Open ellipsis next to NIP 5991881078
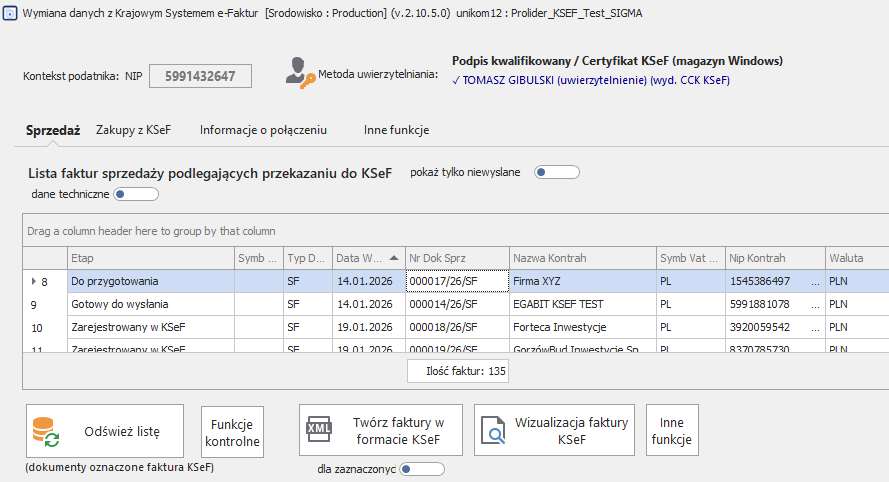889x482 pixels. (x=815, y=304)
